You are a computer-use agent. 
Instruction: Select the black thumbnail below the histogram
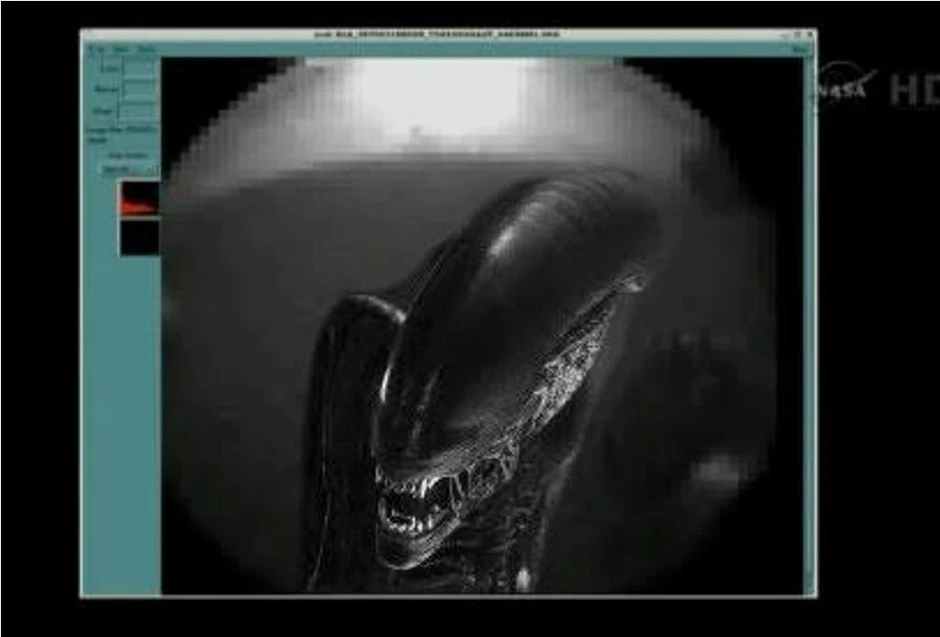tap(139, 237)
